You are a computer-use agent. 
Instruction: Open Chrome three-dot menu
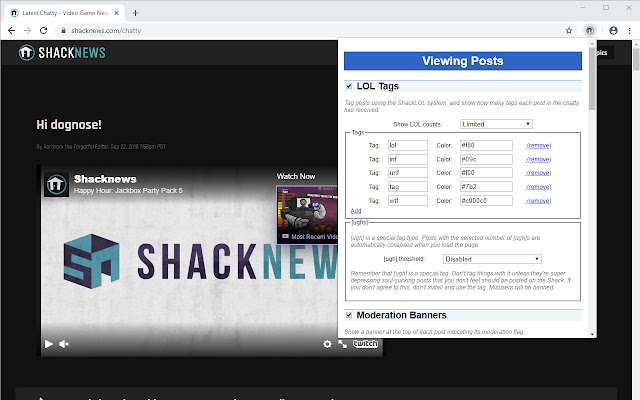pos(629,31)
